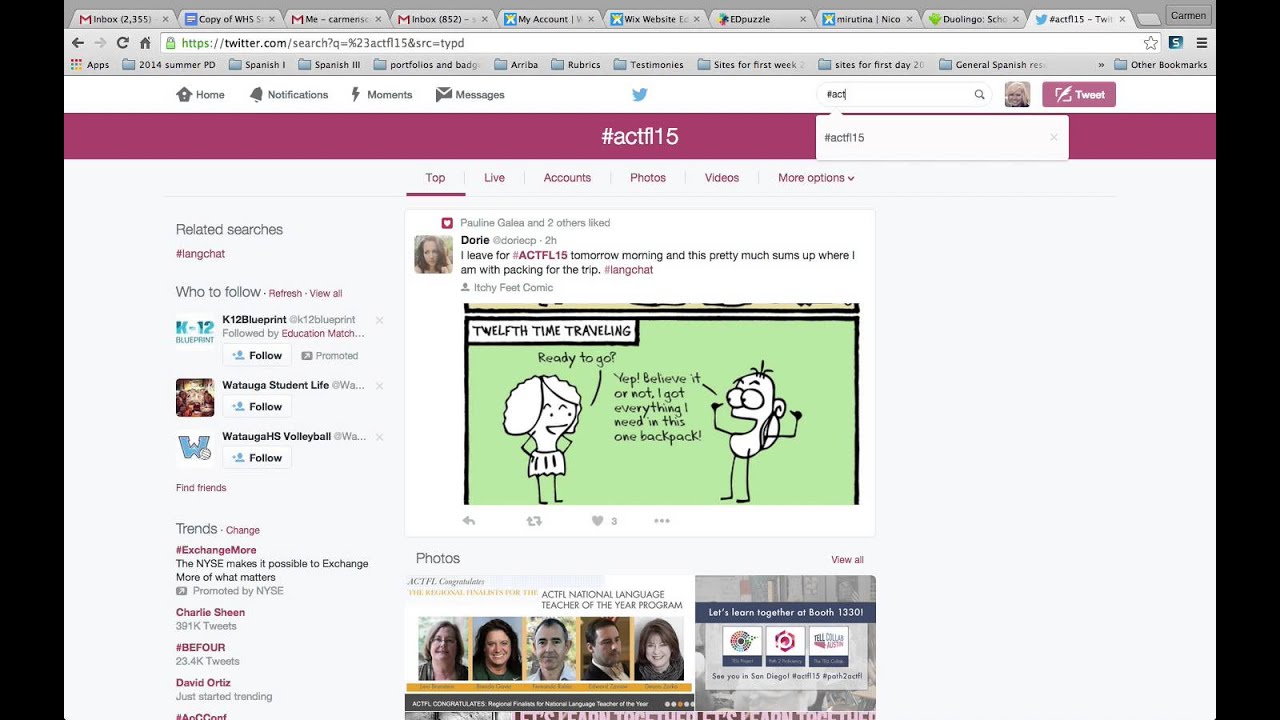Click the search magnifier icon
Viewport: 1280px width, 720px height.
click(x=980, y=95)
